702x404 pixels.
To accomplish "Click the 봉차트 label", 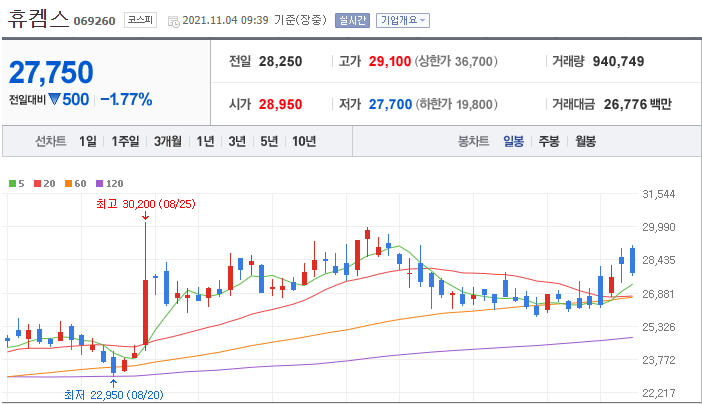I will (x=473, y=142).
